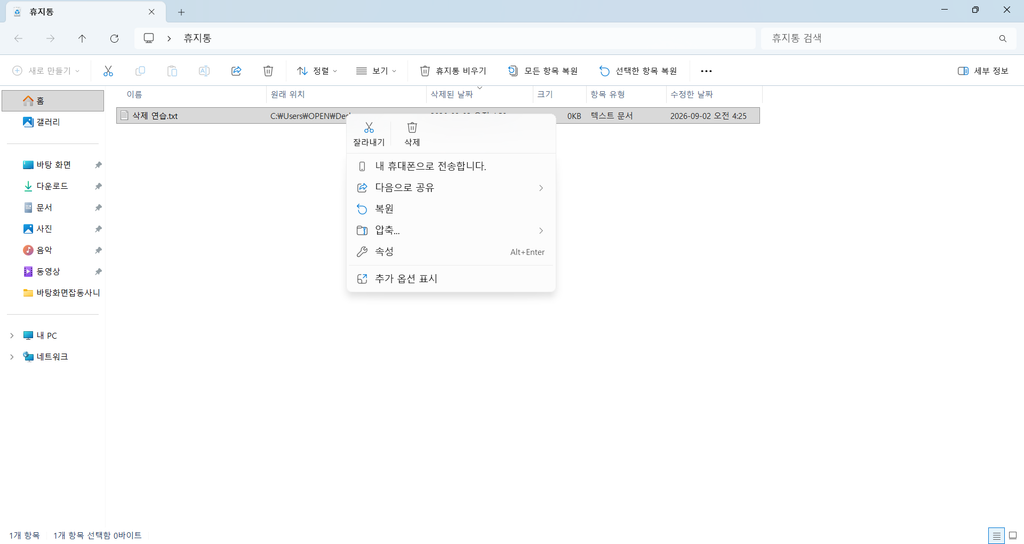Open 바탕 화면 in the sidebar
The image size is (1024, 544).
52,165
